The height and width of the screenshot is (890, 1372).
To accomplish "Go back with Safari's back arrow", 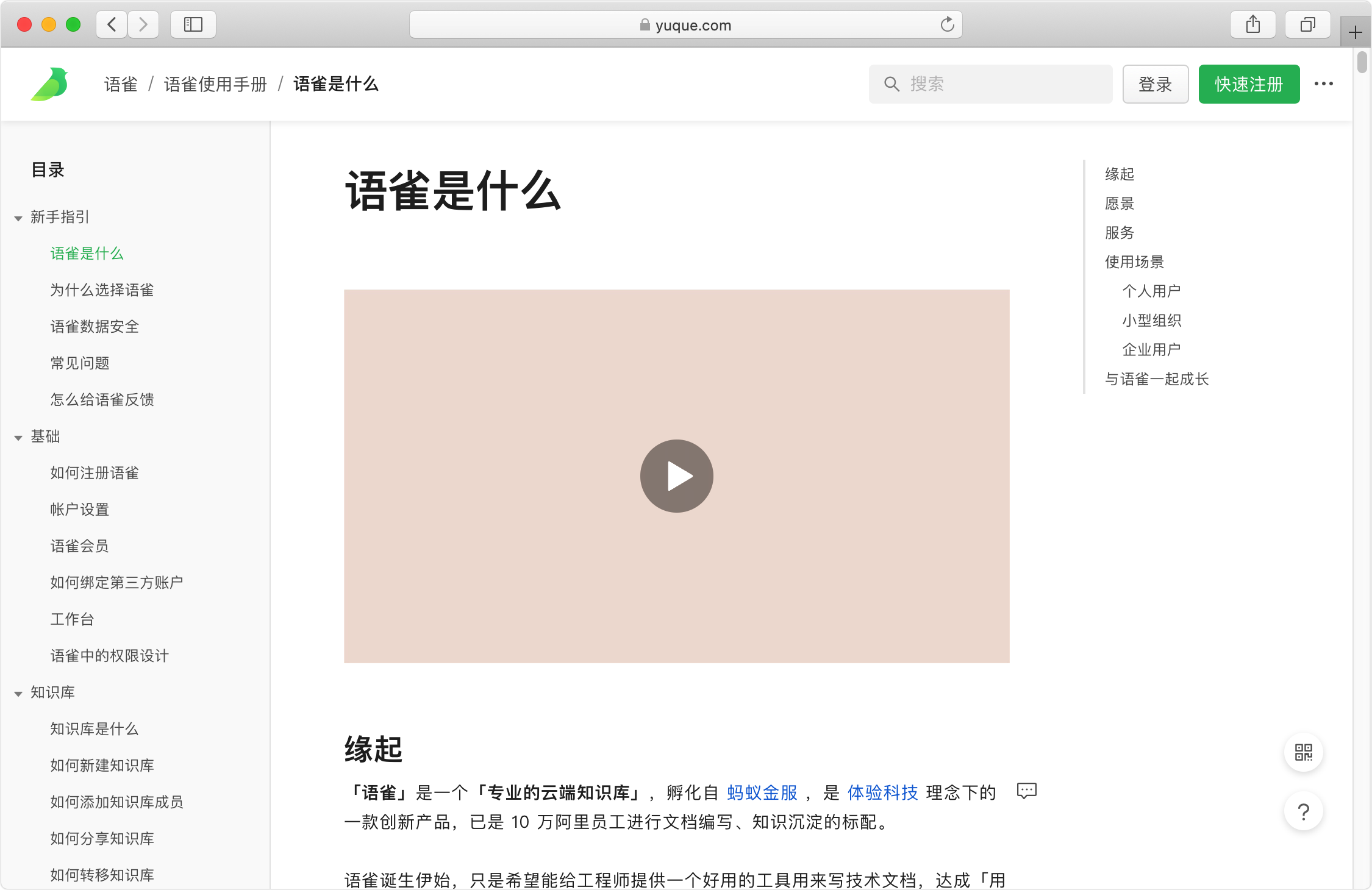I will coord(112,24).
